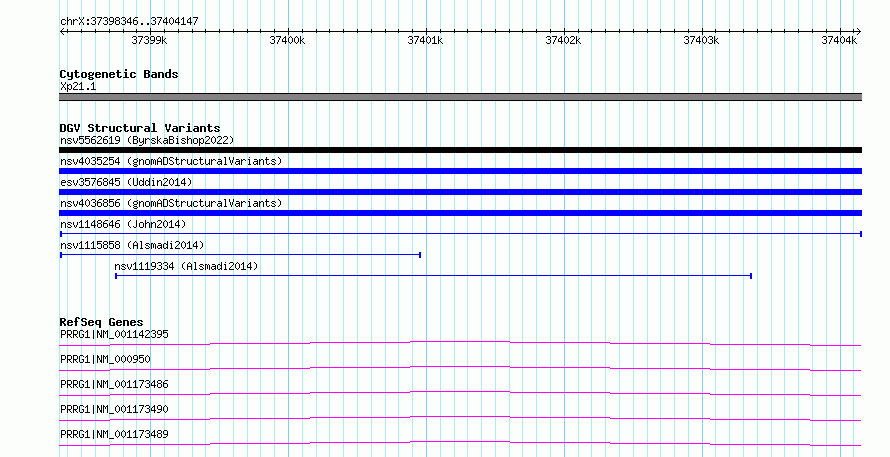Open esv3576845 (Uddin2014) variant label
This screenshot has width=890, height=457.
(x=126, y=182)
